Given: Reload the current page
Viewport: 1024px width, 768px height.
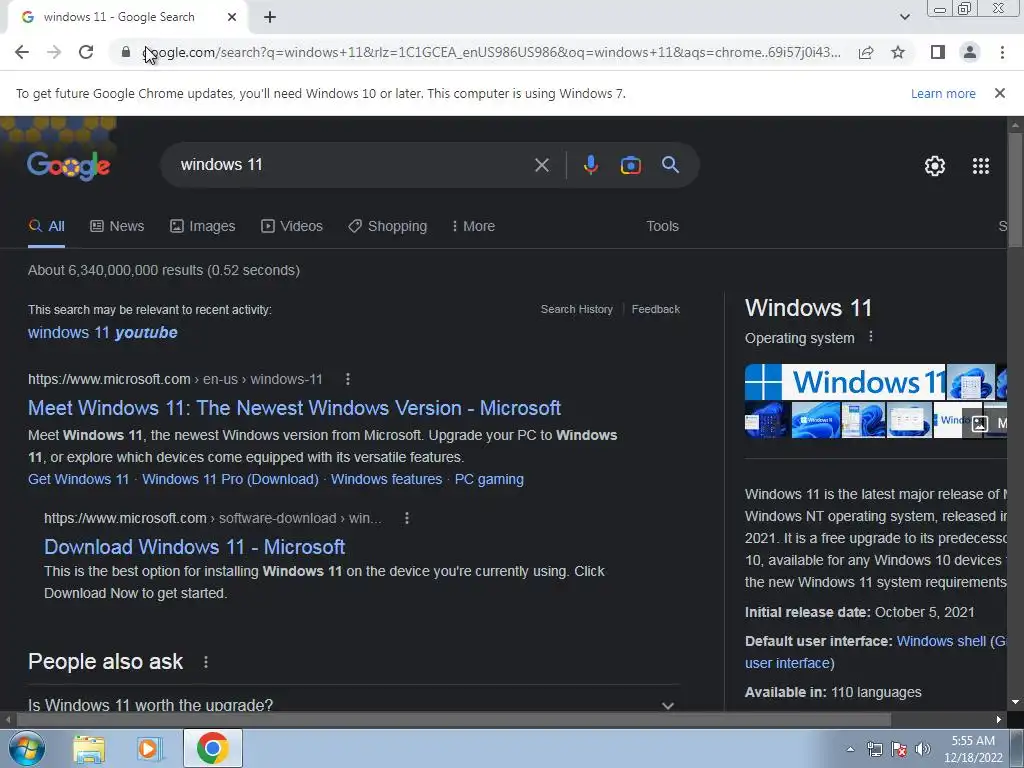Looking at the screenshot, I should [86, 52].
